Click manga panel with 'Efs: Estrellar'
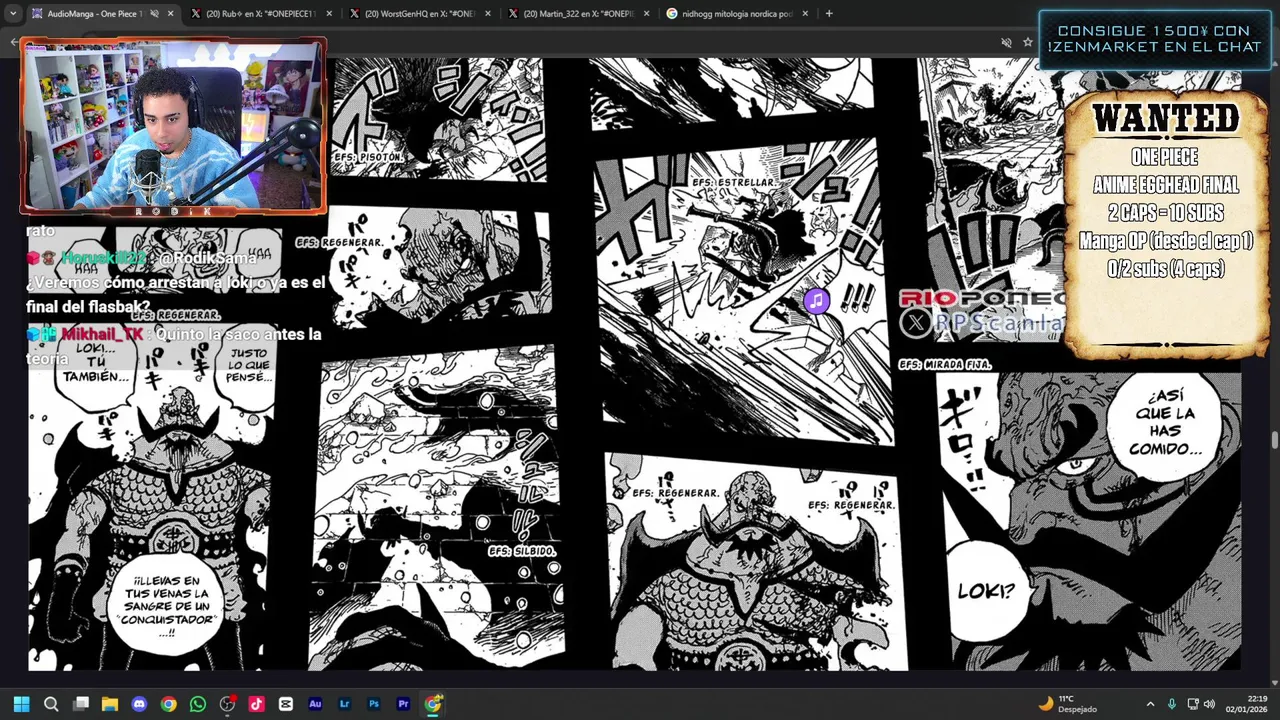 pos(746,292)
